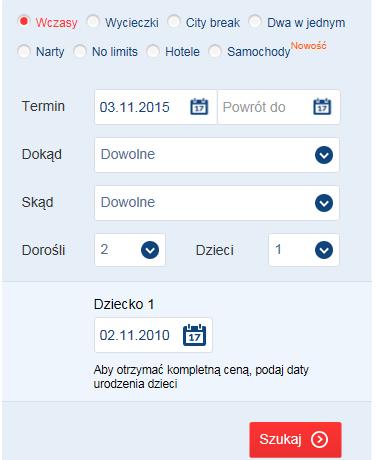Expand the Dokąd destination dropdown
This screenshot has width=376, height=460.
click(217, 155)
